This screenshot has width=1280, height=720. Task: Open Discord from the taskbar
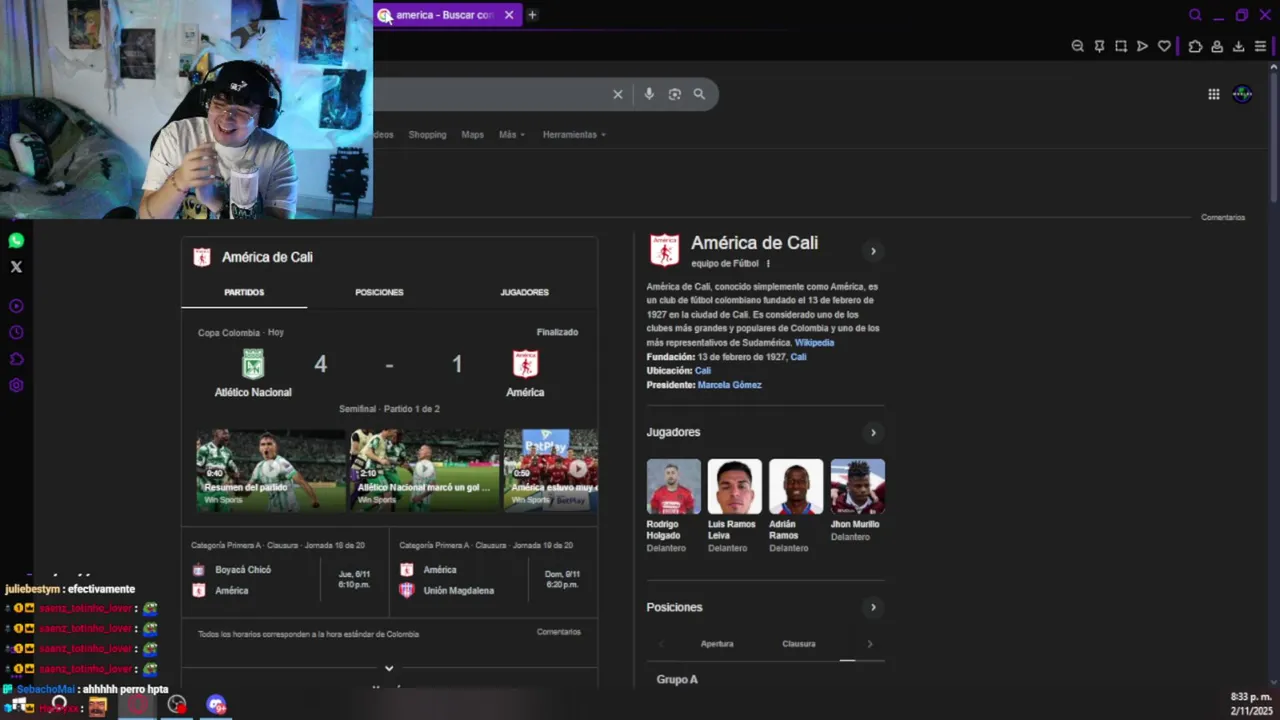pos(216,706)
